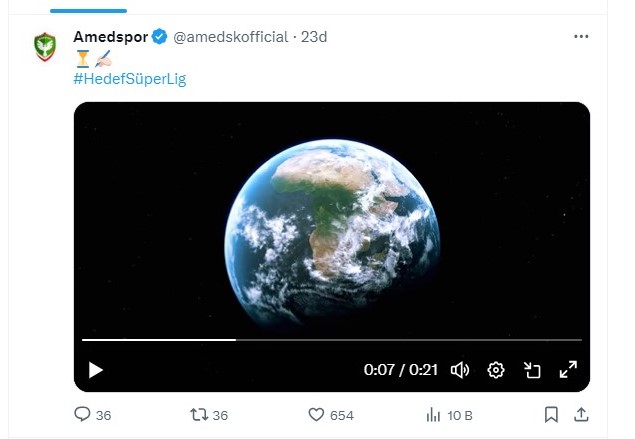Bookmark this tweet
635x439 pixels.
click(551, 415)
